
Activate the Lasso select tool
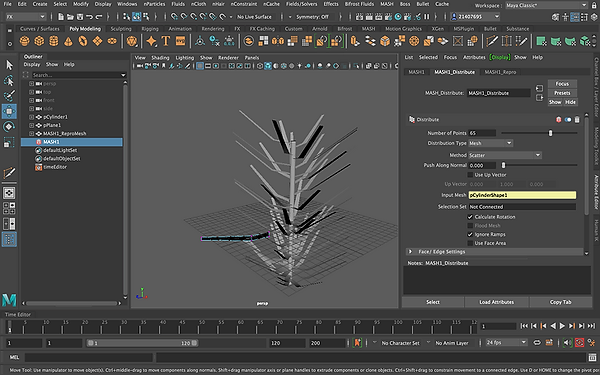[9, 81]
